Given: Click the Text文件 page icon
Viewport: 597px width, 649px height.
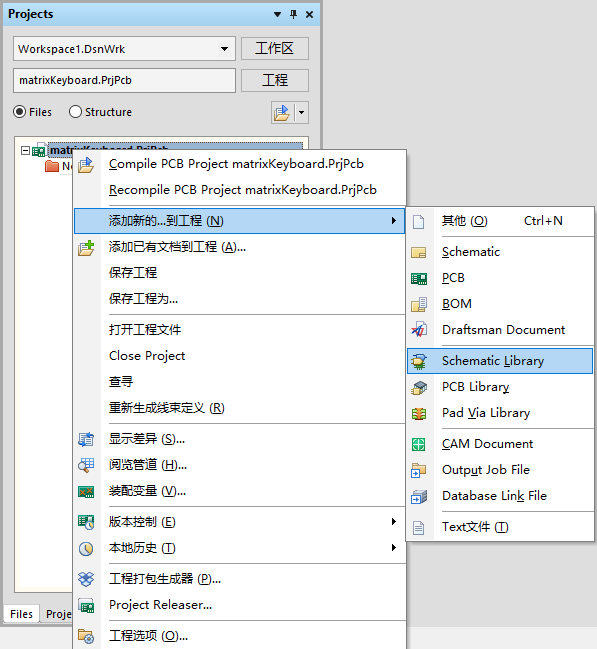Looking at the screenshot, I should tap(419, 528).
